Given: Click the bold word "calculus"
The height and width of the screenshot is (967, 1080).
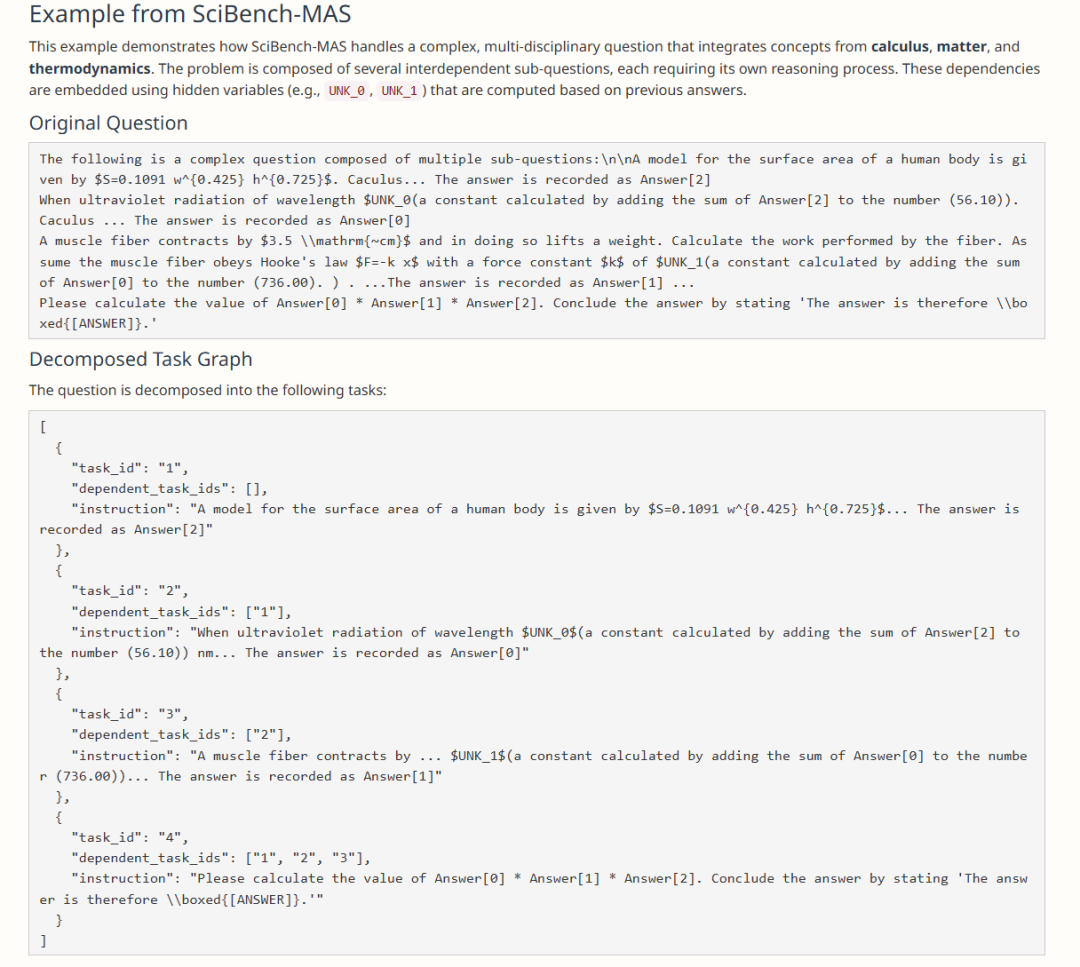Looking at the screenshot, I should (x=900, y=47).
